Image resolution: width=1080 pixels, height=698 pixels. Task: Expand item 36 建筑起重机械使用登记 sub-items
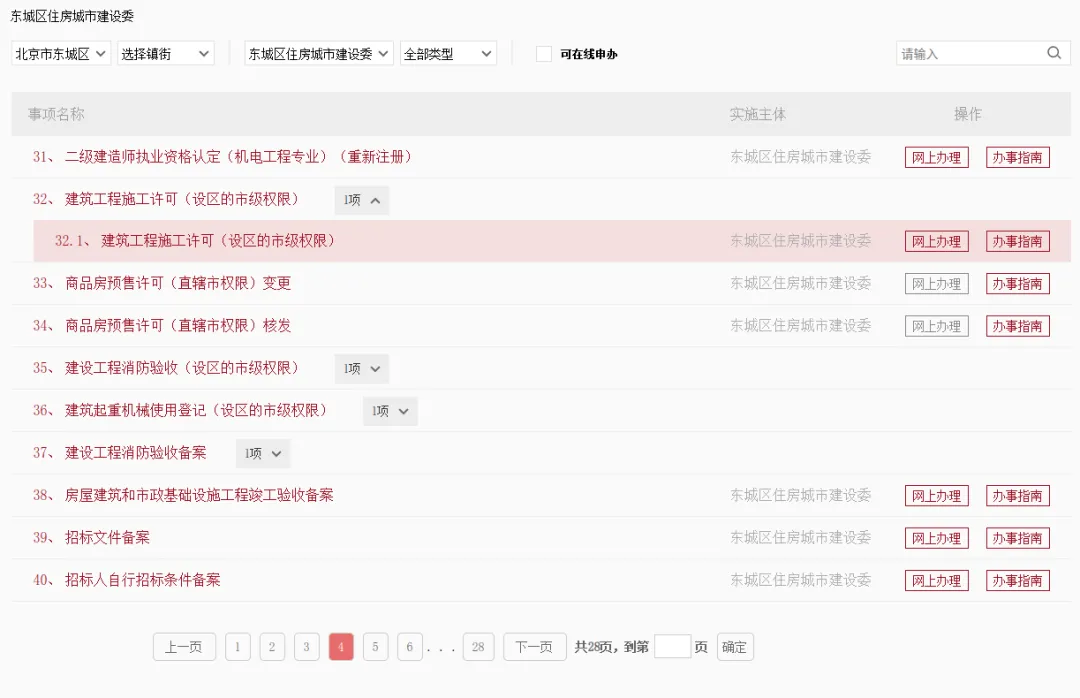pyautogui.click(x=390, y=411)
